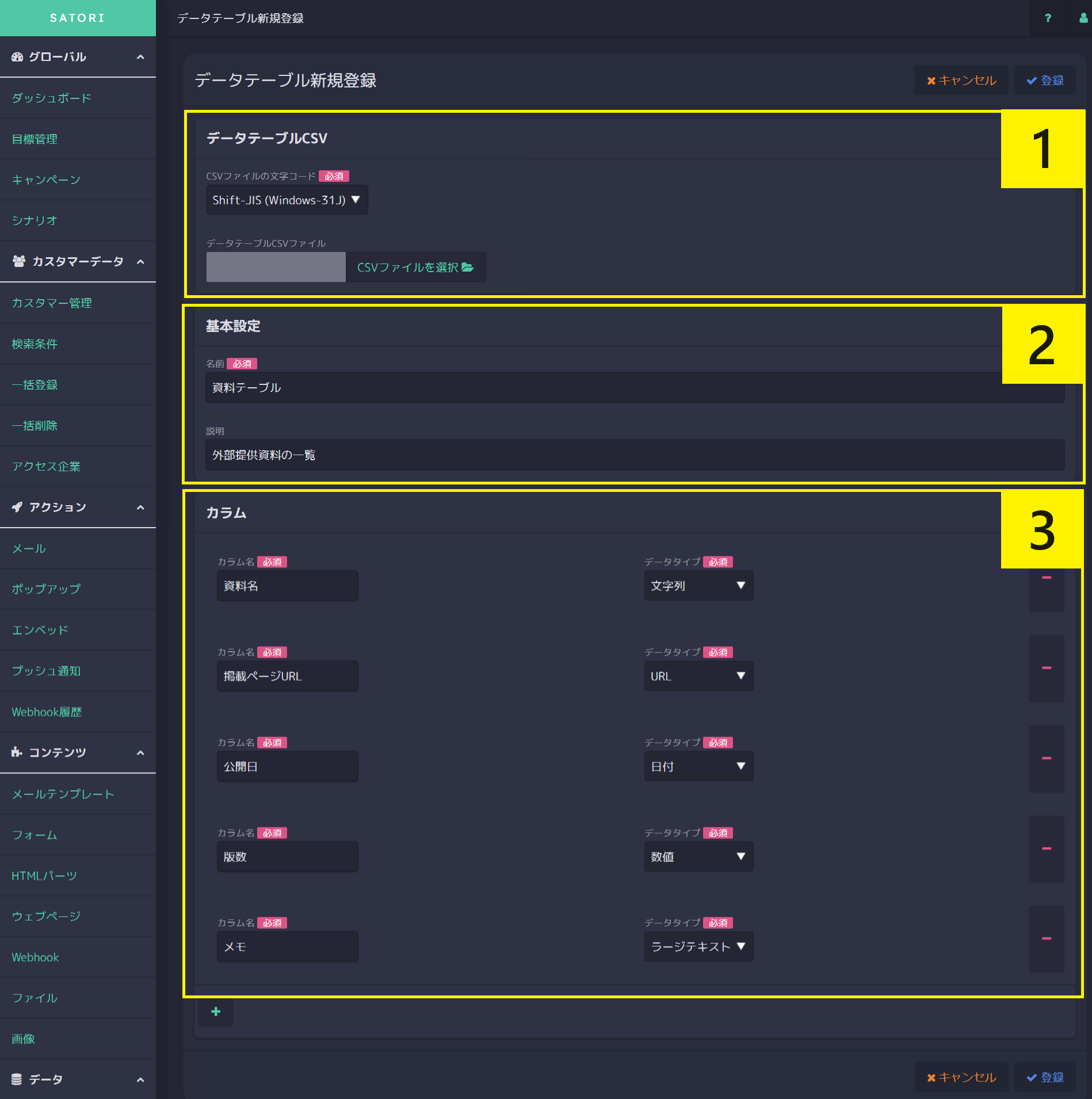
Task: Open ウェブページ in sidebar
Action: point(78,916)
